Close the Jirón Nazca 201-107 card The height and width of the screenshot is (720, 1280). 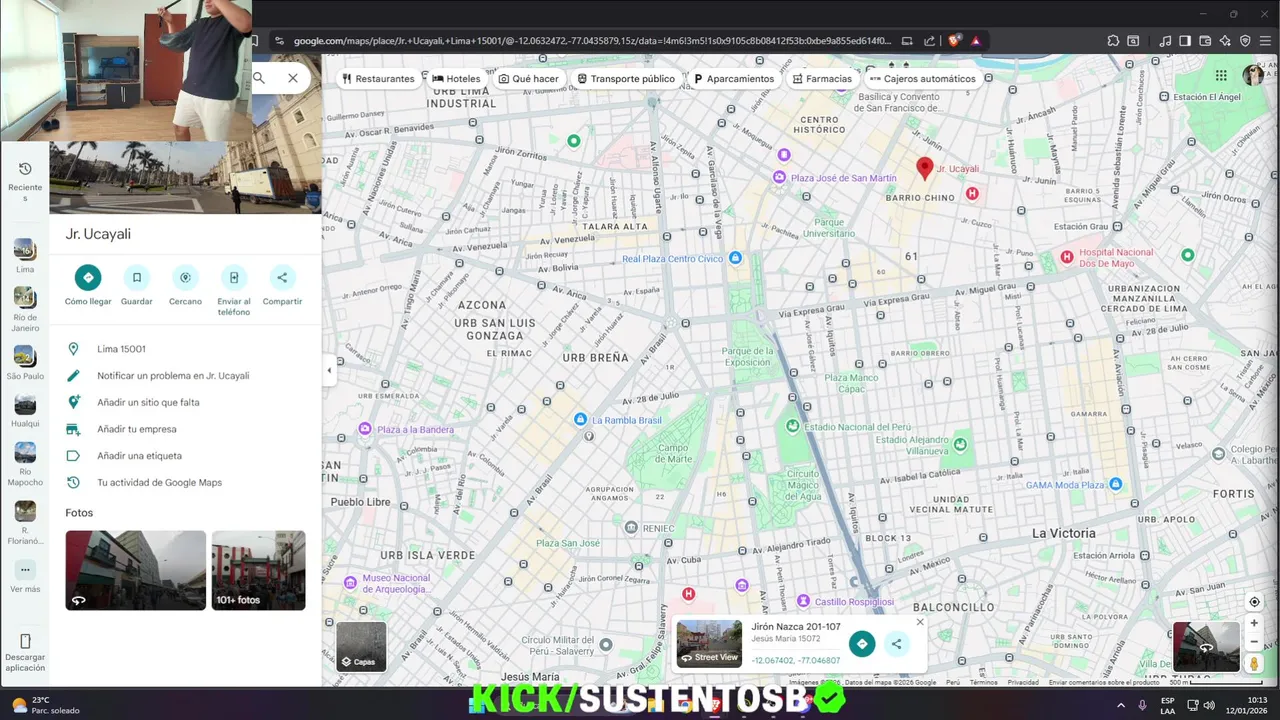920,622
